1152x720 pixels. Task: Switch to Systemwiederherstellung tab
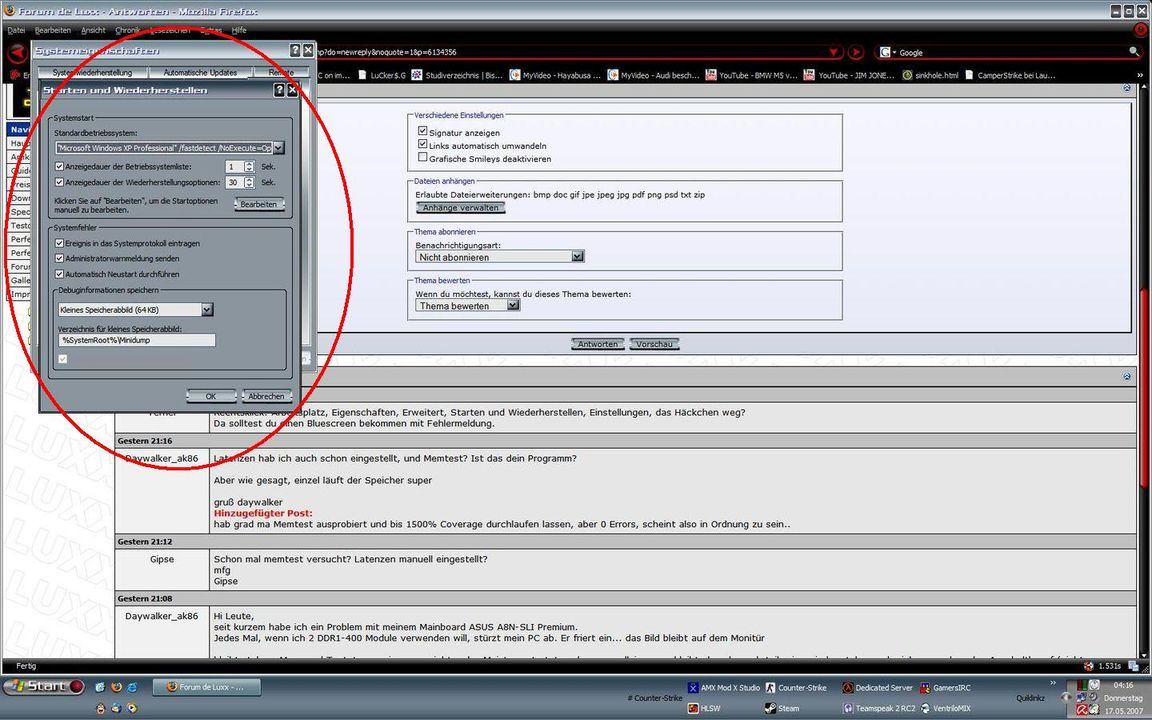[92, 73]
